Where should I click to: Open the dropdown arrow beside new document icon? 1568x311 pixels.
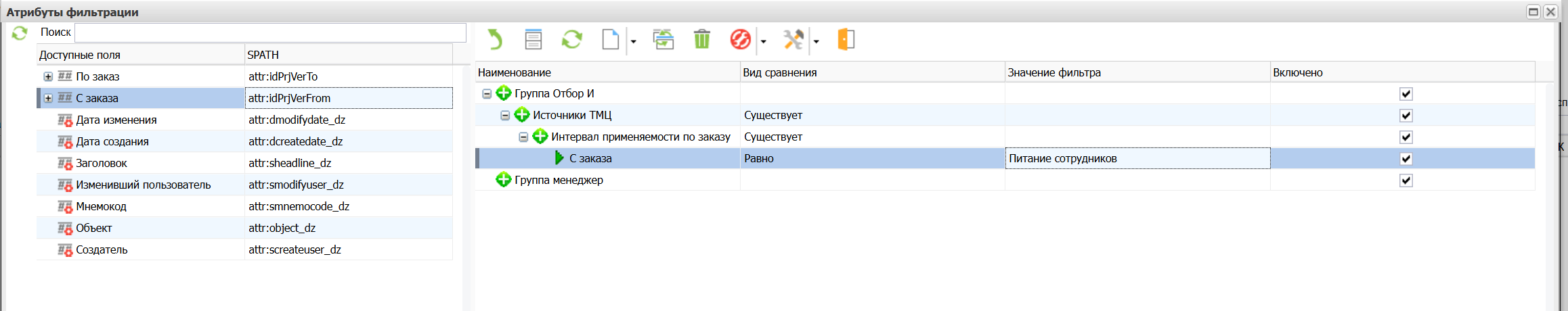tap(634, 41)
